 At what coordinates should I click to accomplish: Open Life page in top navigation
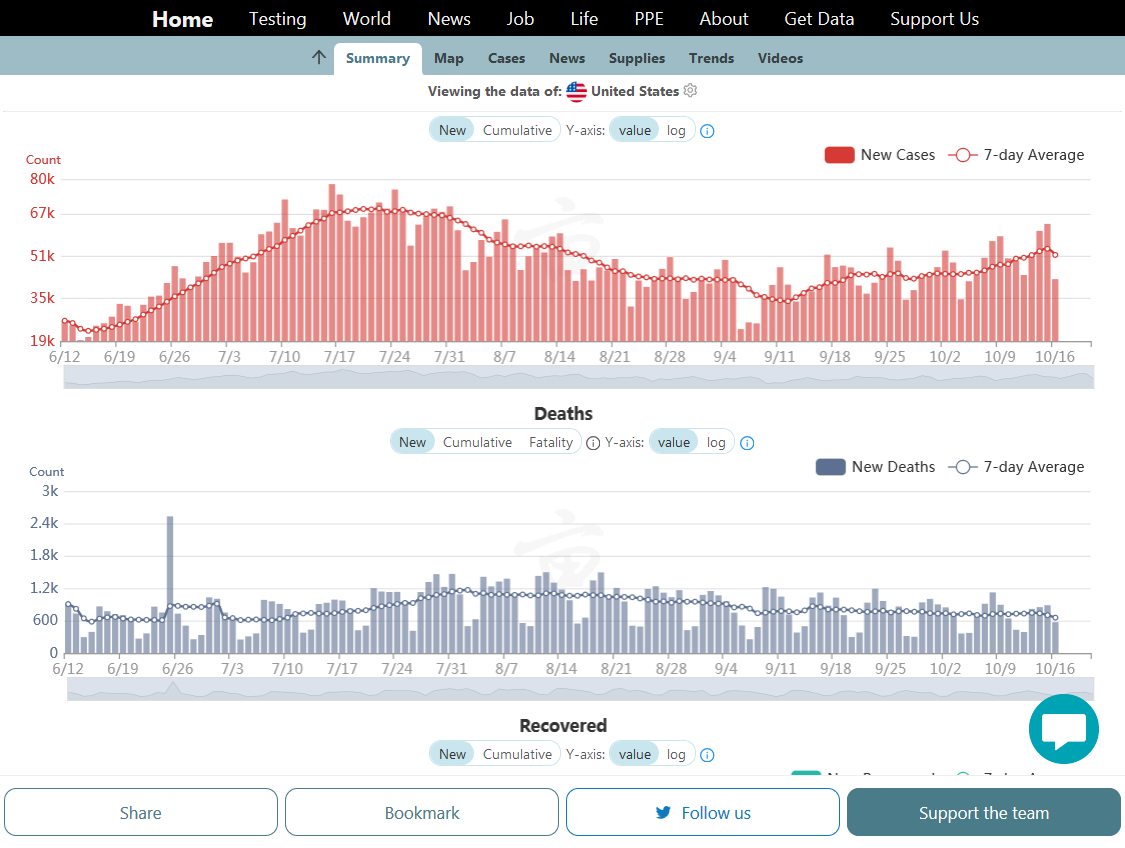pyautogui.click(x=584, y=19)
